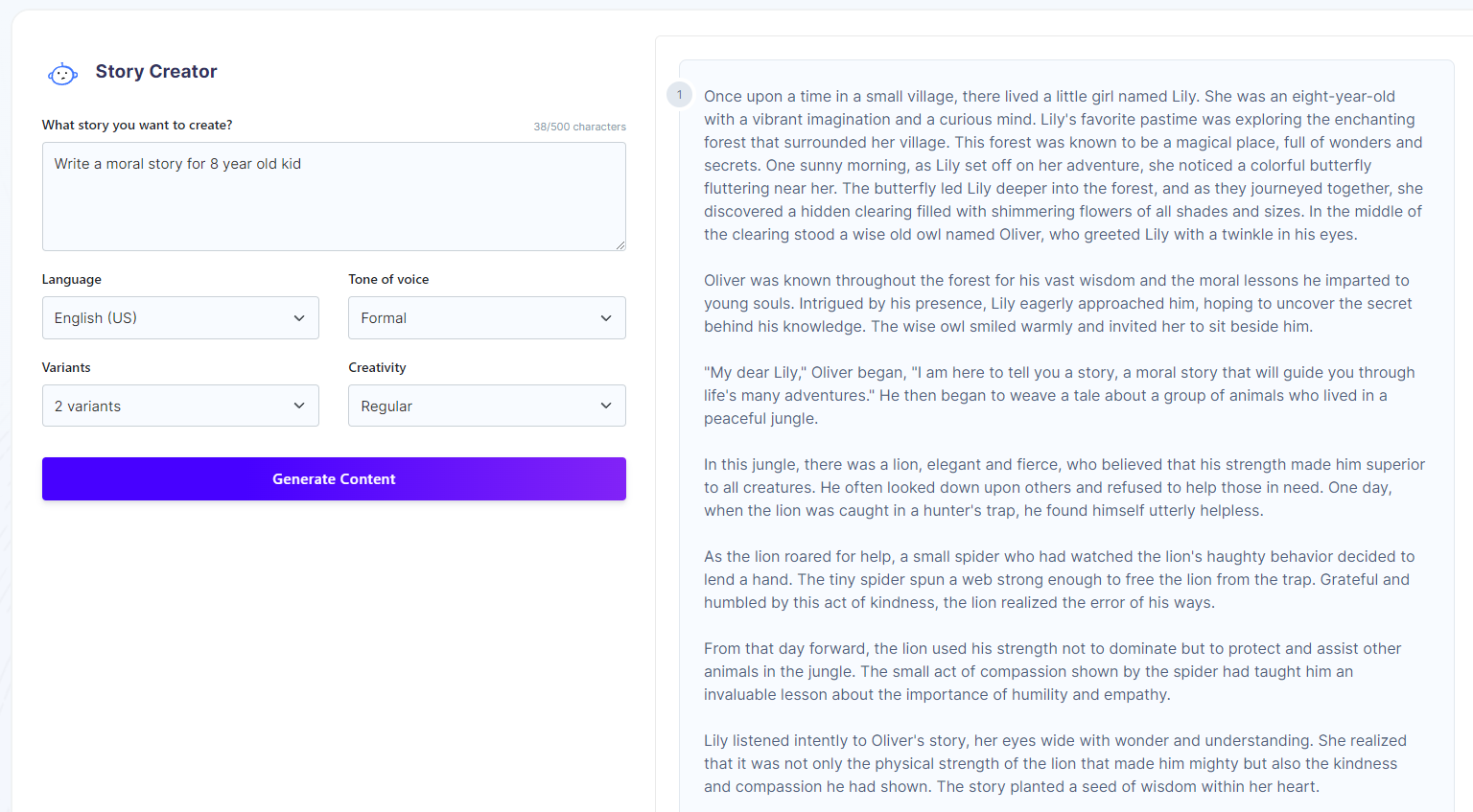Screen dimensions: 1473x812
Task: Open the Tone of voice selector set to Formal
Action: (x=486, y=317)
